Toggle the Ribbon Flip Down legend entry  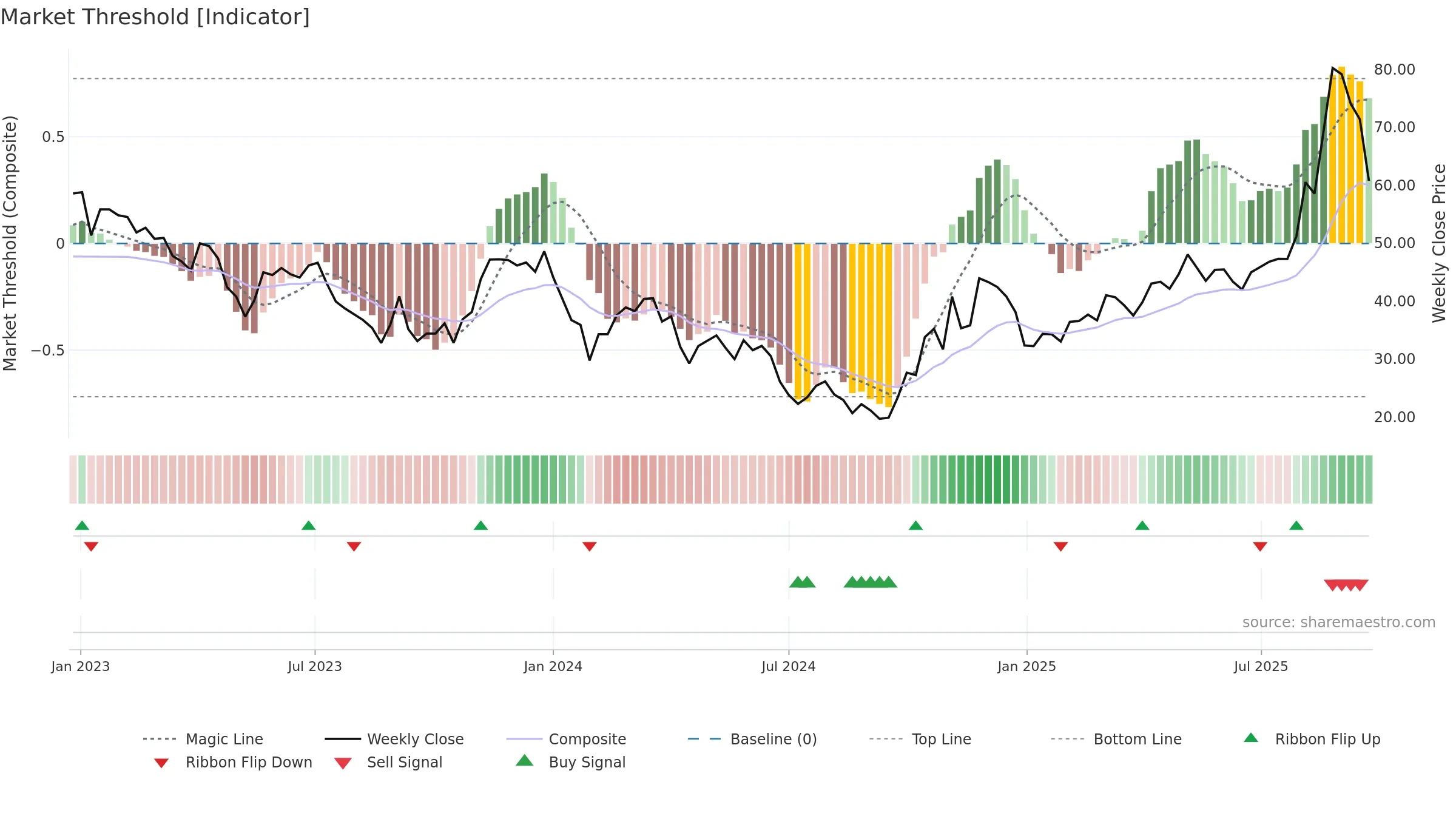click(233, 762)
